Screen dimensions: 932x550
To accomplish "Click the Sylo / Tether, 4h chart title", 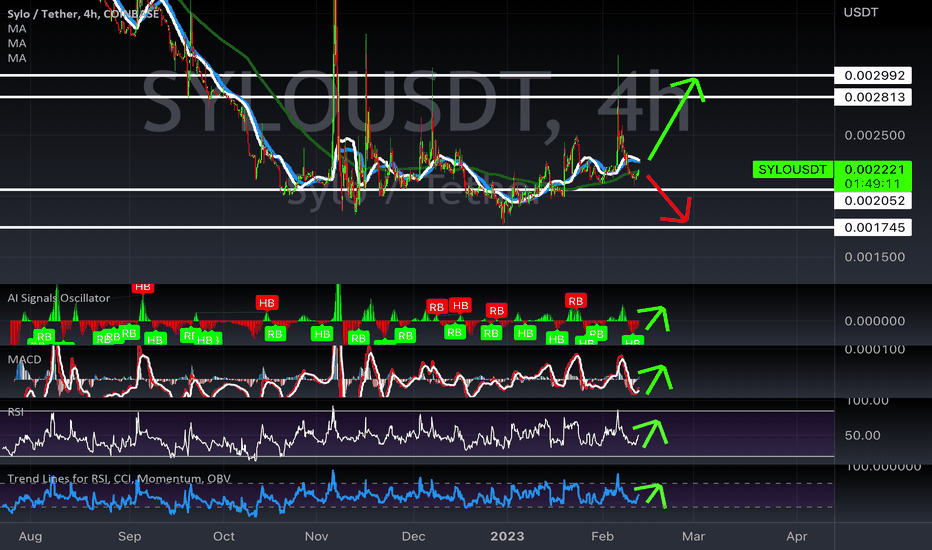I will coord(83,13).
